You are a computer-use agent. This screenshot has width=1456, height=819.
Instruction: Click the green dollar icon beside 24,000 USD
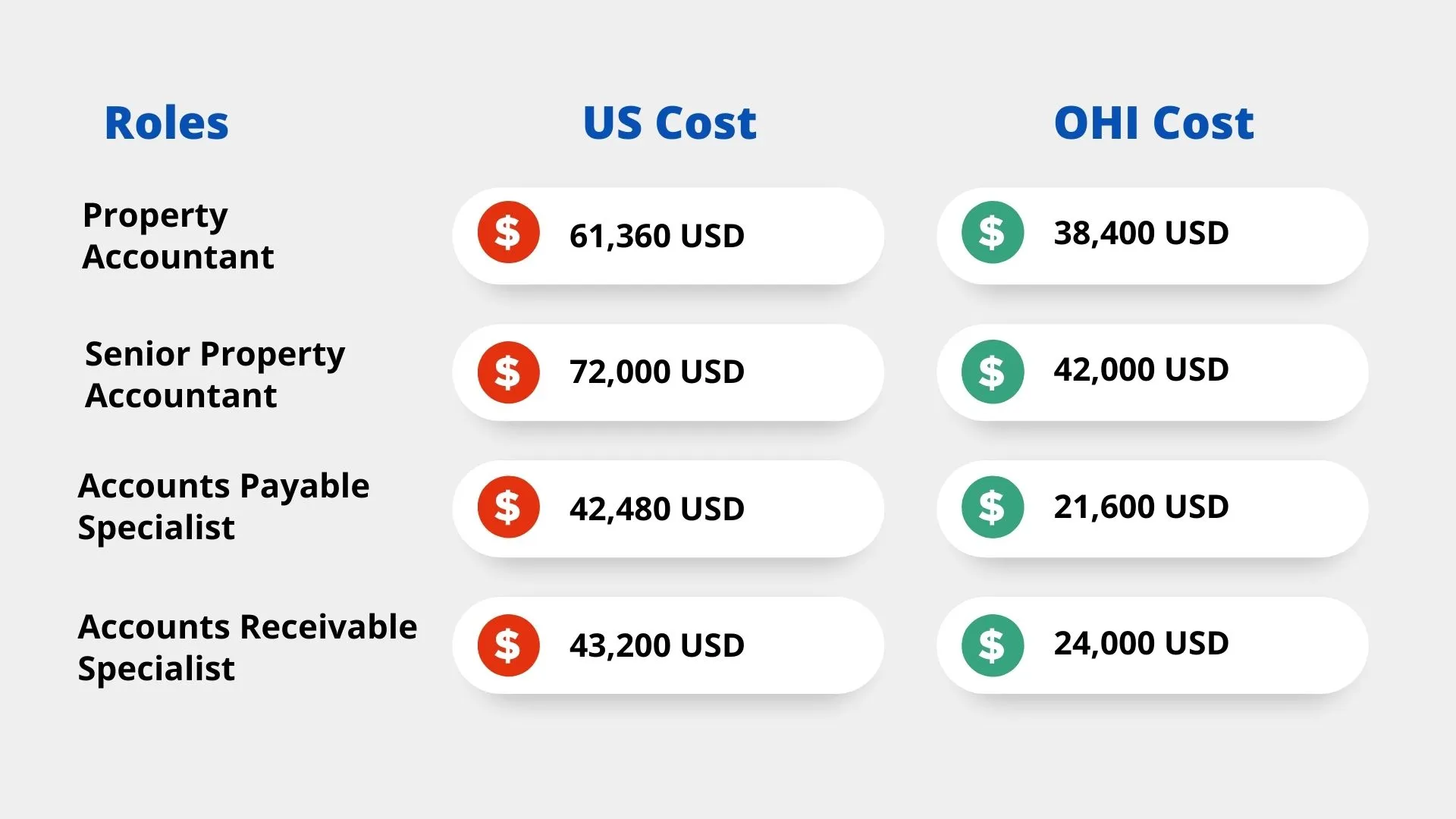coord(993,645)
